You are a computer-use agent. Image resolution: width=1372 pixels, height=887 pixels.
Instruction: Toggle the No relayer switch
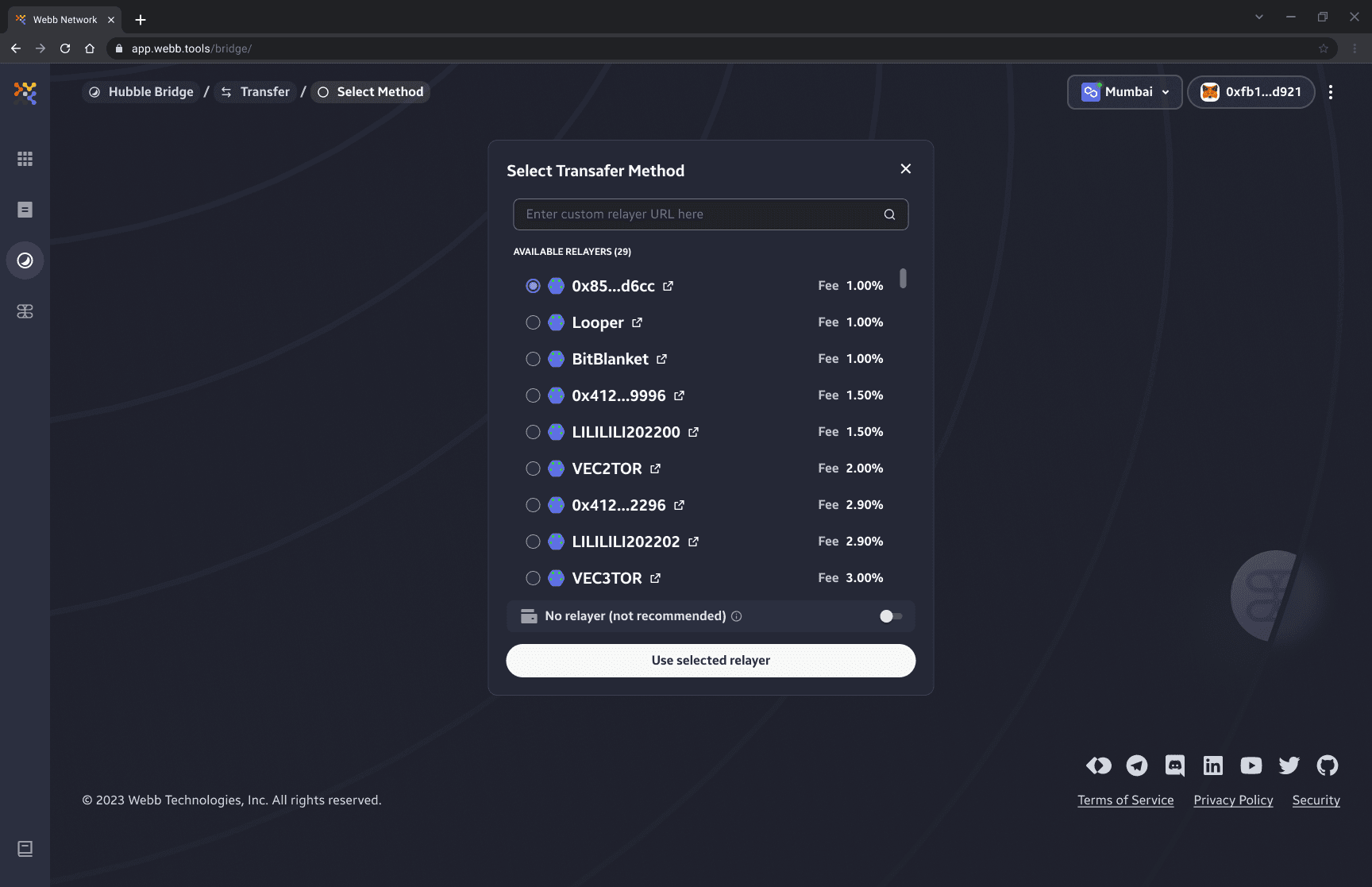891,616
